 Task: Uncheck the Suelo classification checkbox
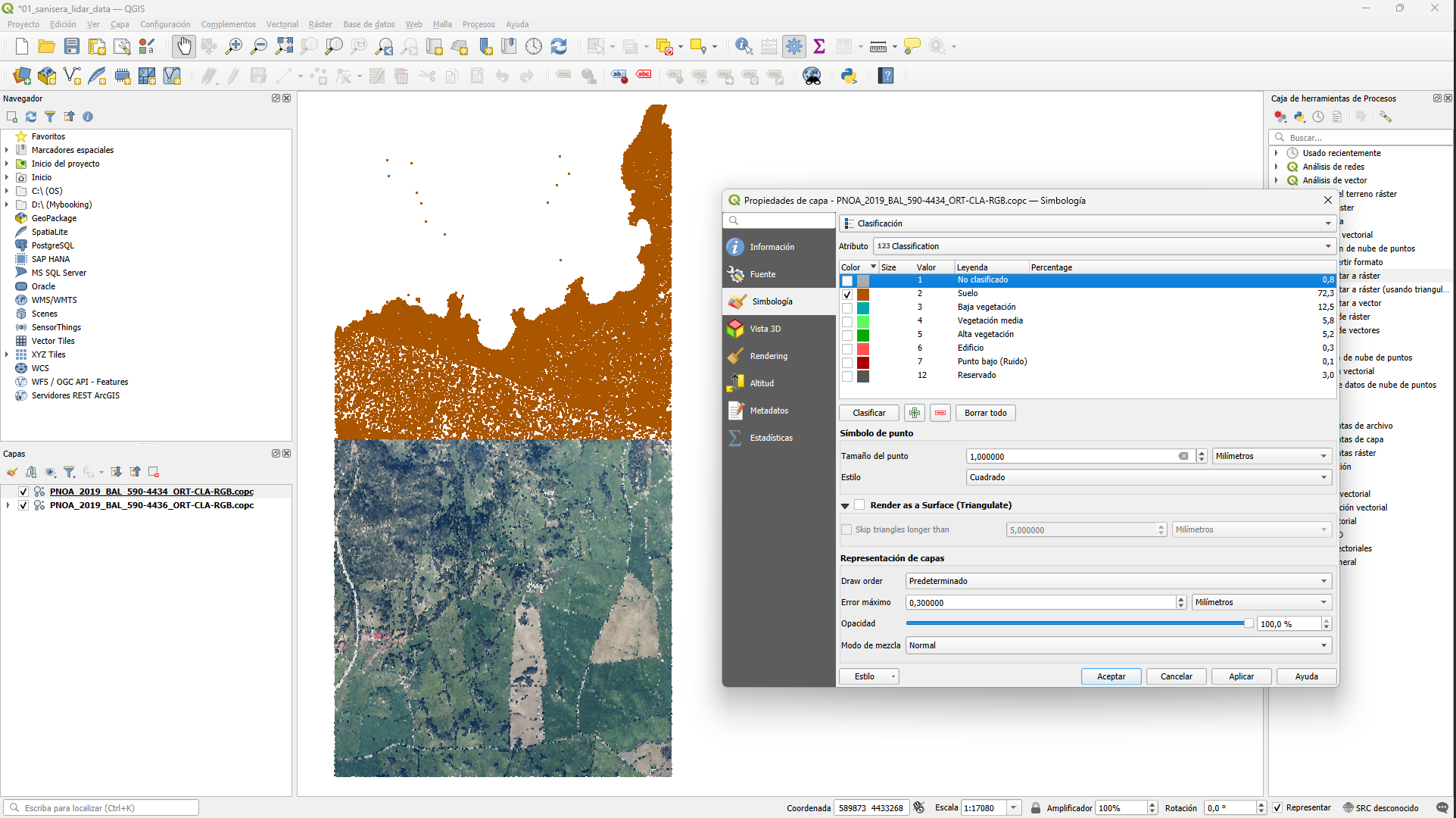(x=847, y=294)
